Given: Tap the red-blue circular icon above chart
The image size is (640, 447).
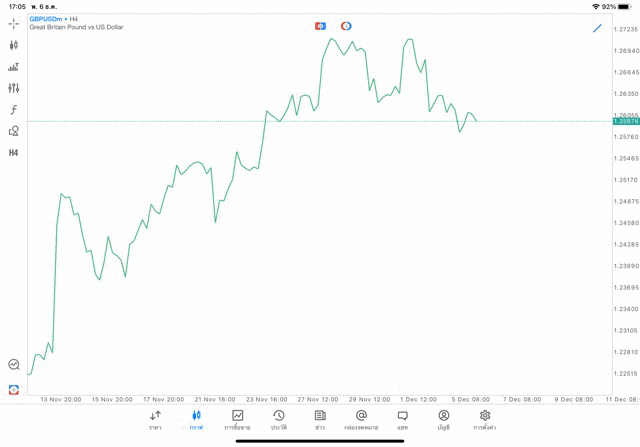Looking at the screenshot, I should point(346,26).
